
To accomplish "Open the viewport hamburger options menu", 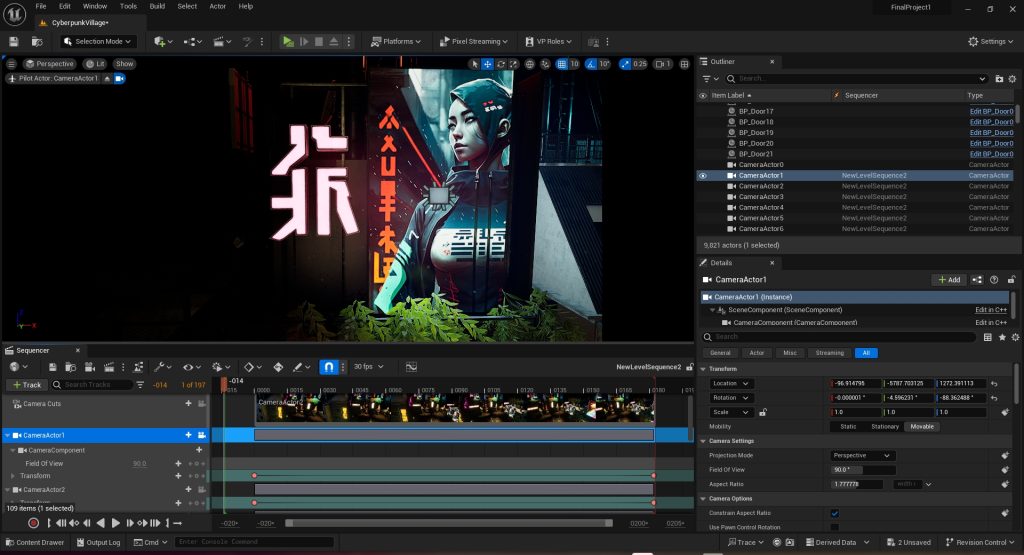I will (11, 64).
